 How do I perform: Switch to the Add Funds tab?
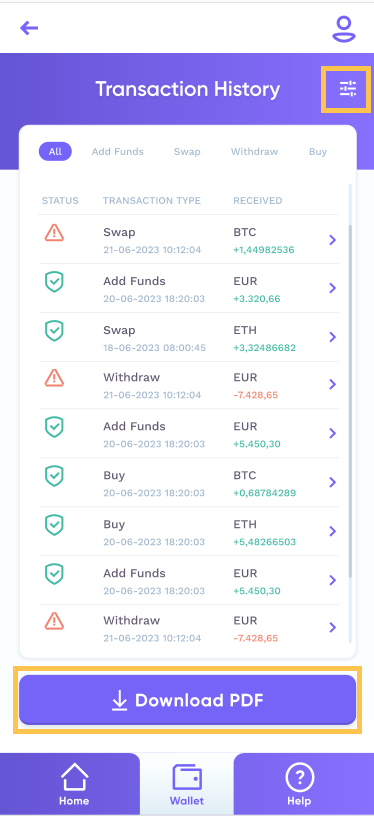(118, 151)
